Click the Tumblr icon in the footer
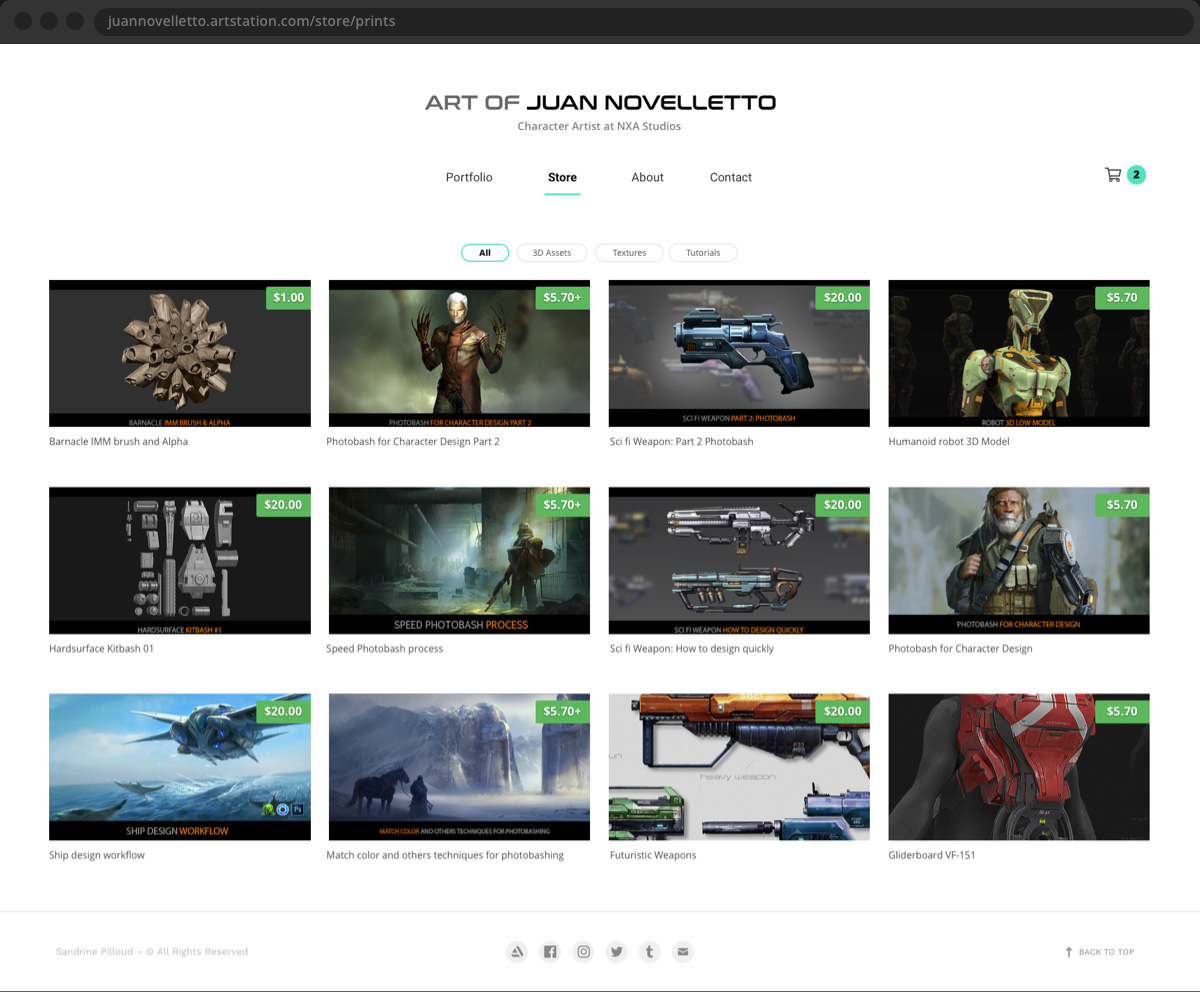1200x992 pixels. click(649, 951)
